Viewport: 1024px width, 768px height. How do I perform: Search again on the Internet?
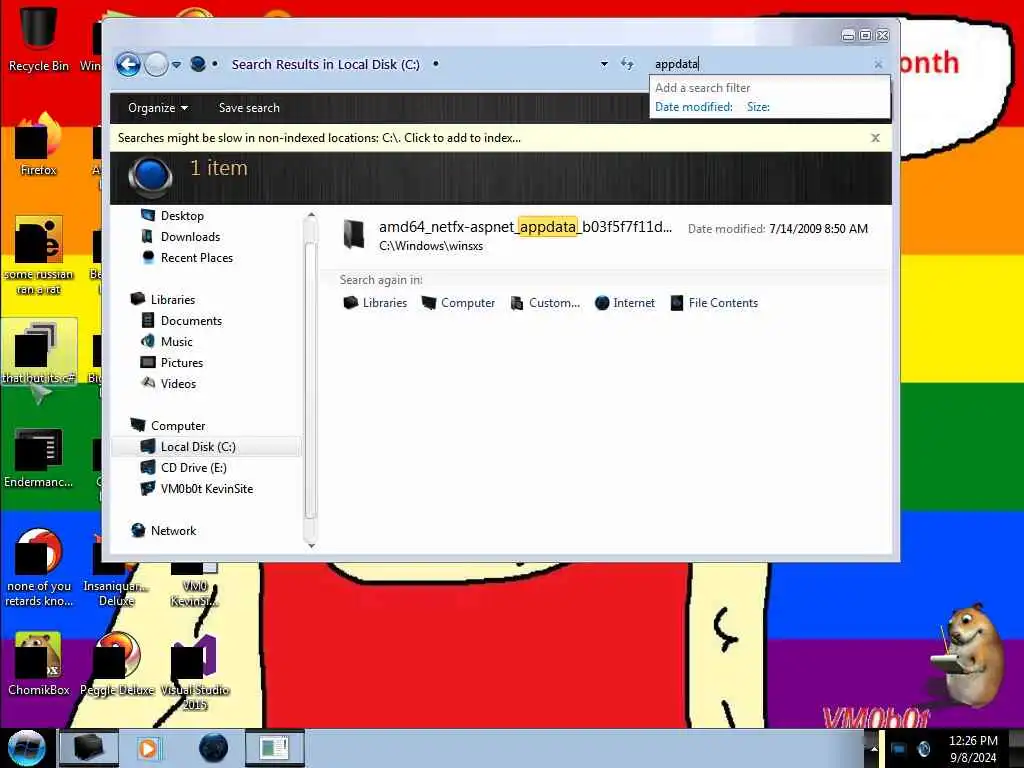(x=624, y=303)
